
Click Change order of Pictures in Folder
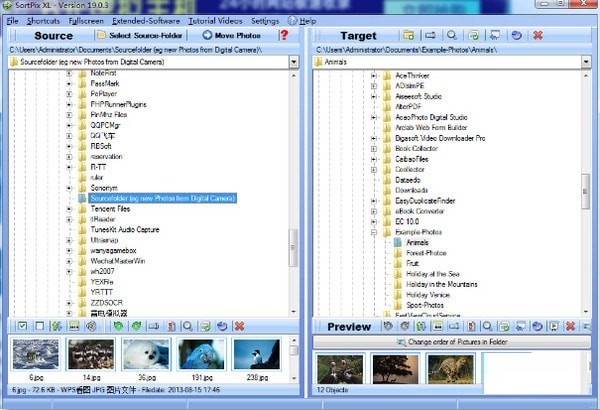pos(452,342)
